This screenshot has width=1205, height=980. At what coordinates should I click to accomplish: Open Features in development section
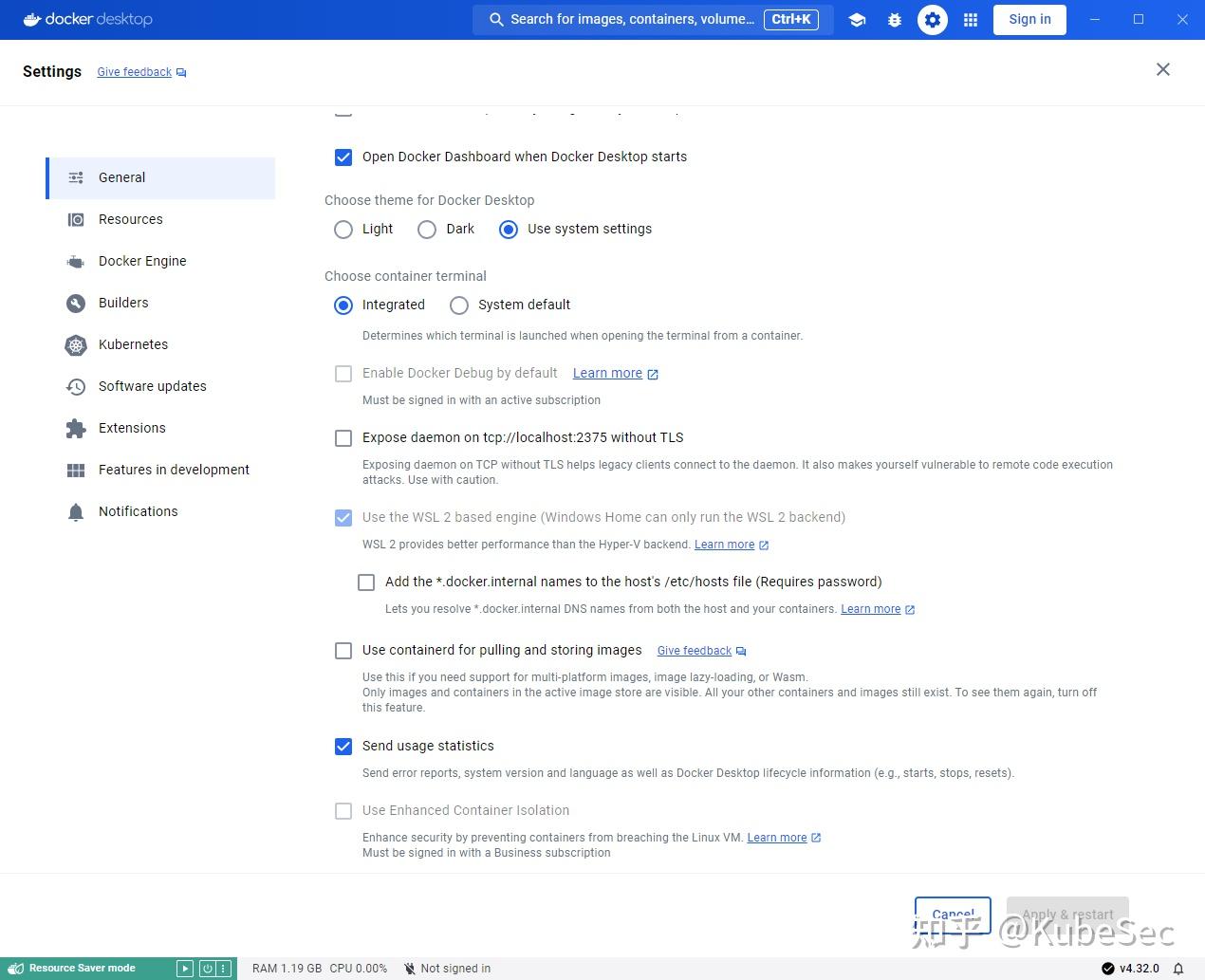pos(174,470)
